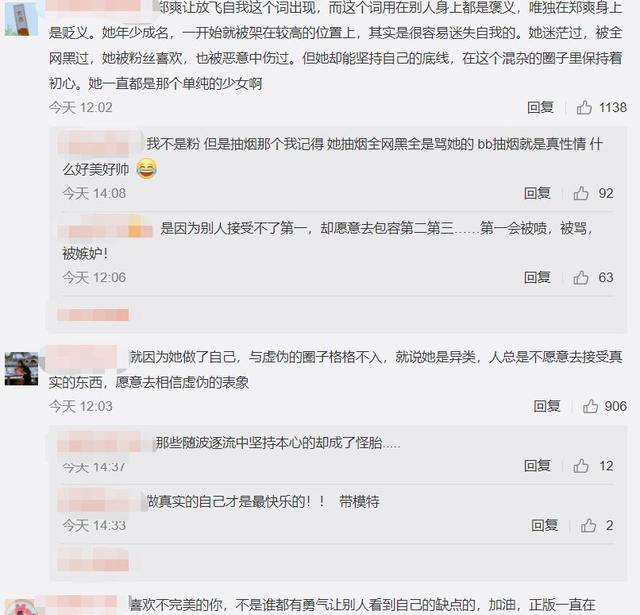Open the bottom commenter's pink avatar

coord(21,607)
